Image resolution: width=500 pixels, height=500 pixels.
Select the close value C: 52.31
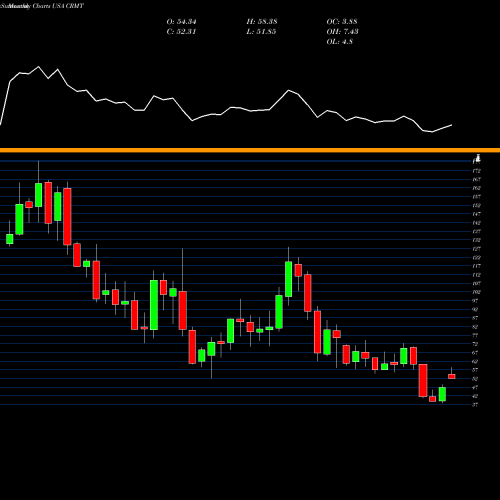[181, 32]
